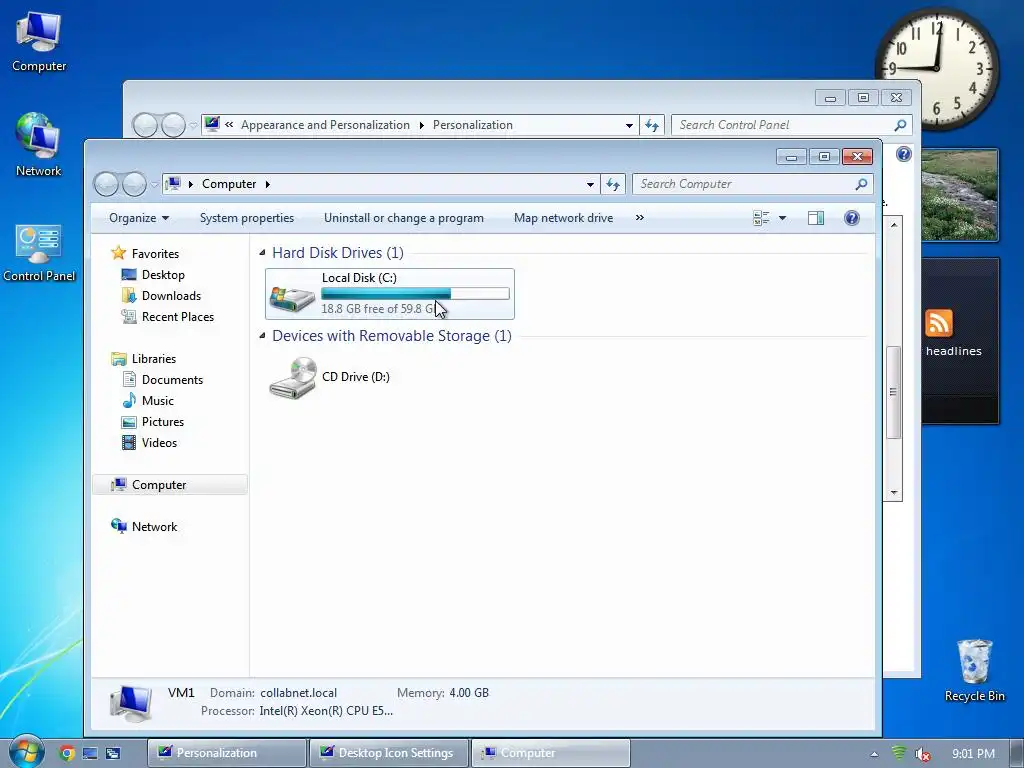
Task: Collapse the Hard Disk Drives group
Action: pyautogui.click(x=262, y=253)
